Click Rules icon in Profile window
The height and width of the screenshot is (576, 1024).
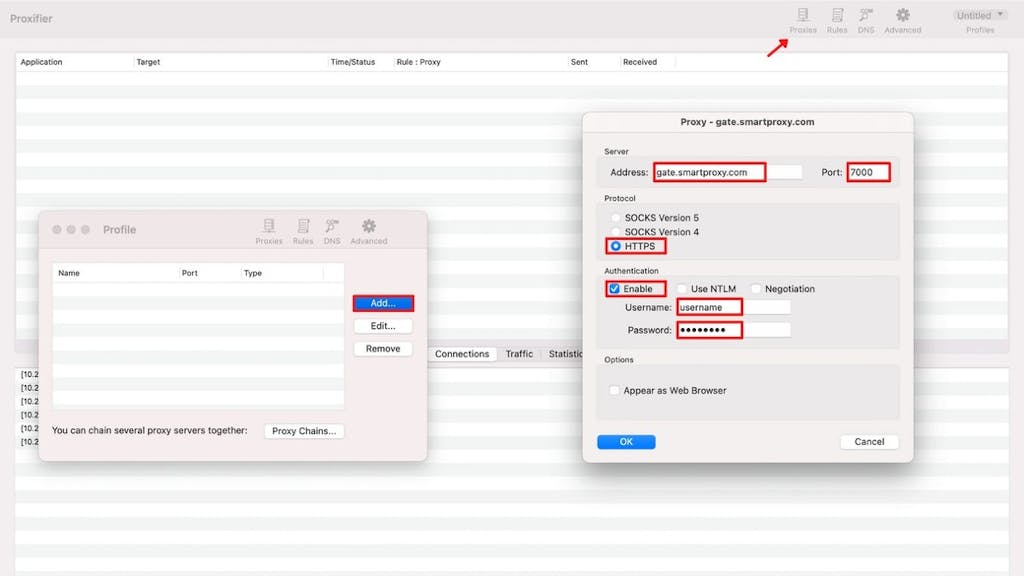(x=303, y=231)
